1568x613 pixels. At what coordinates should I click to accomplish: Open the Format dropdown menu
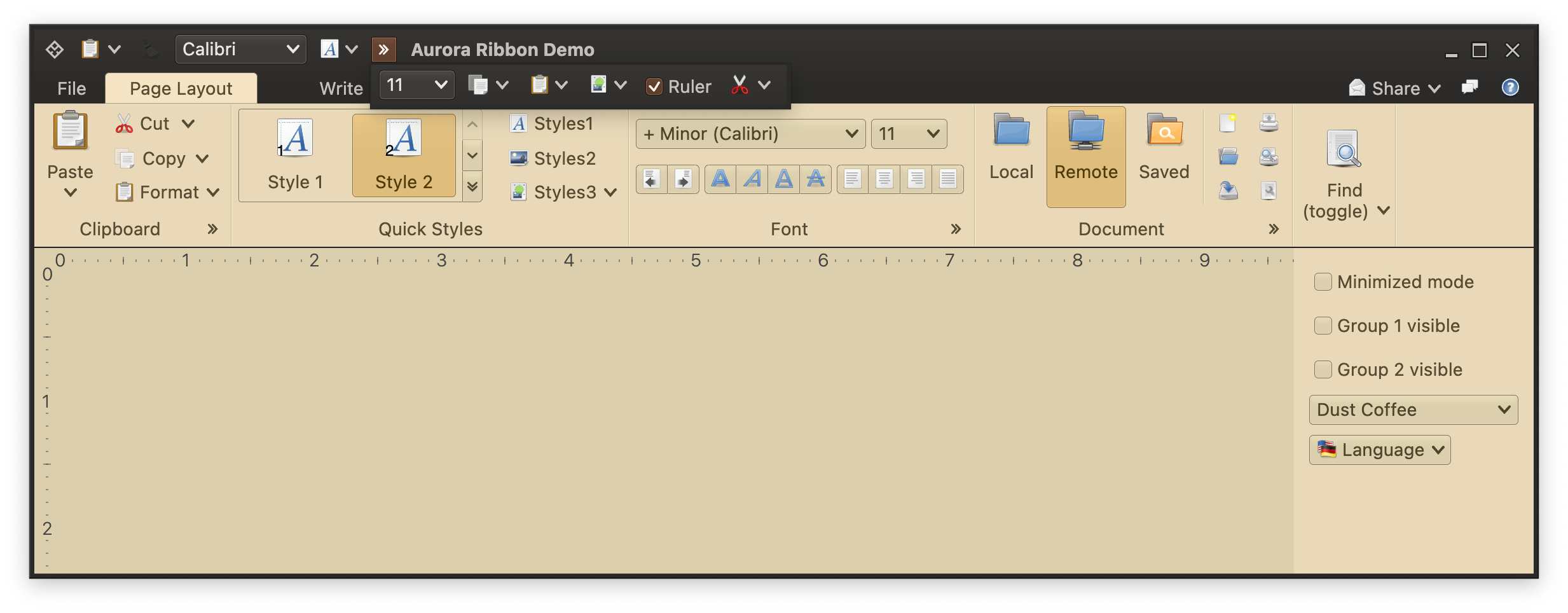(x=168, y=192)
